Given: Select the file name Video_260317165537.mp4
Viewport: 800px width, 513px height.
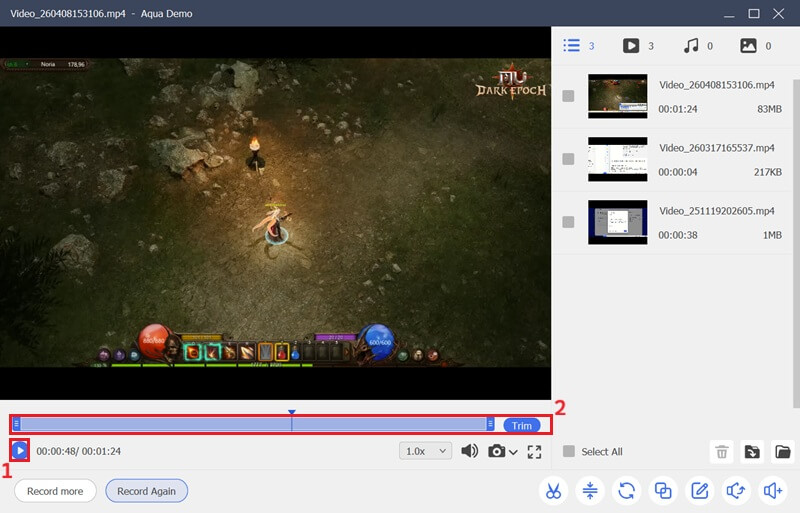Looking at the screenshot, I should pyautogui.click(x=716, y=148).
